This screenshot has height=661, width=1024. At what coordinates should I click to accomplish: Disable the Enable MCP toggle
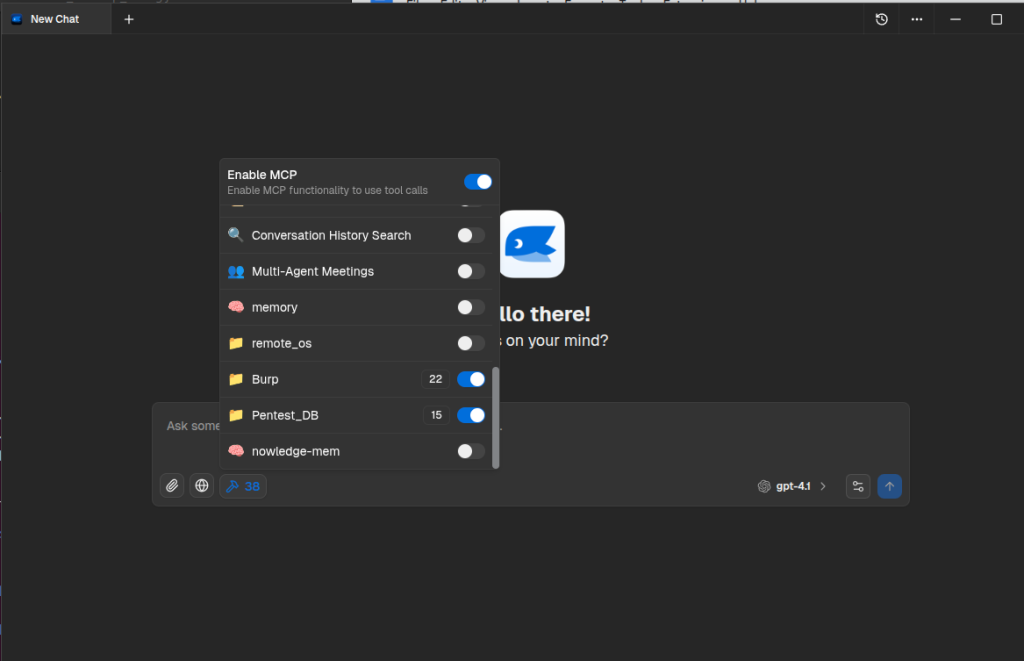pos(478,181)
